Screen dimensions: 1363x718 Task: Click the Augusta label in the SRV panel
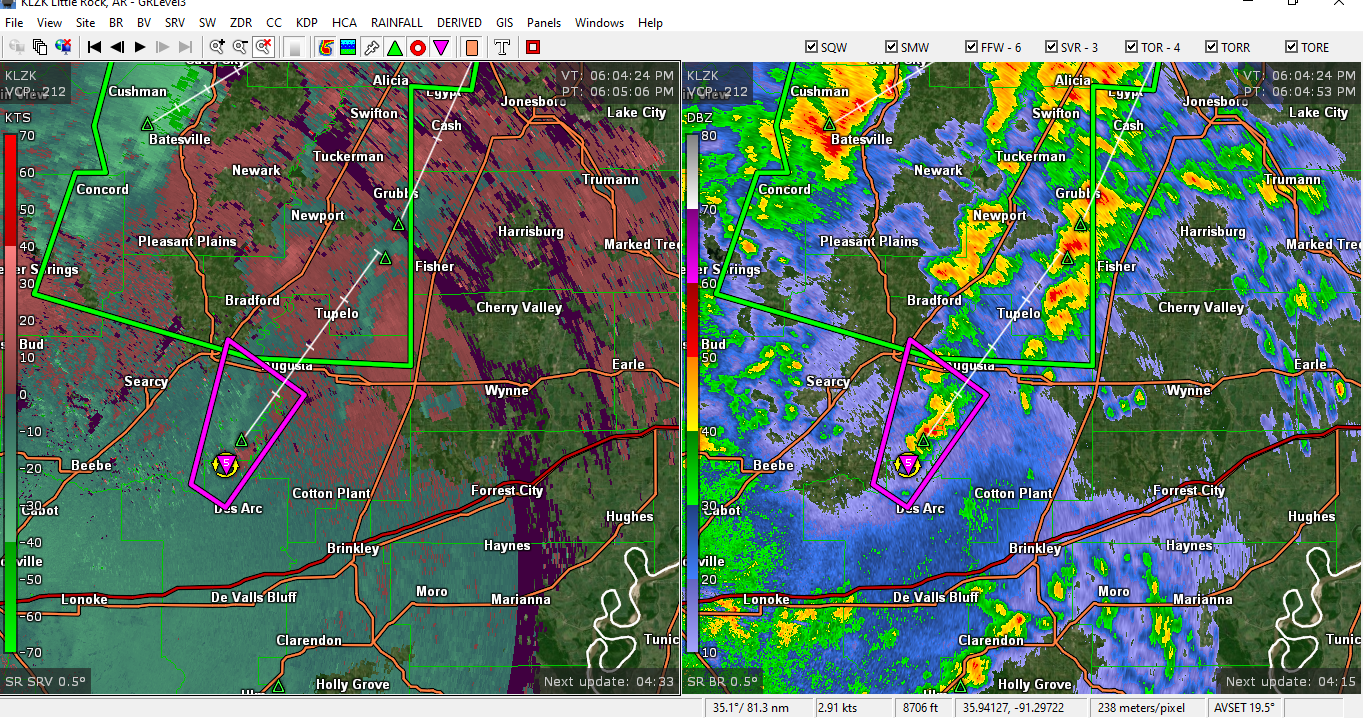point(286,366)
